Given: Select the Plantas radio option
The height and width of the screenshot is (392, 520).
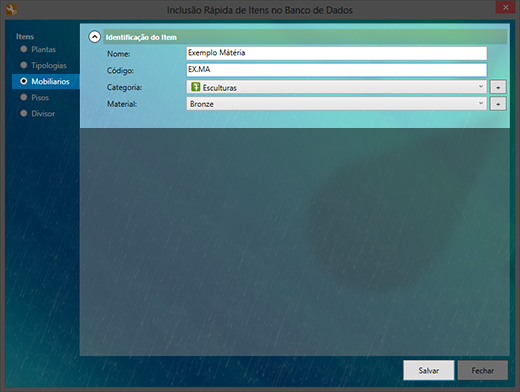Looking at the screenshot, I should pyautogui.click(x=38, y=49).
